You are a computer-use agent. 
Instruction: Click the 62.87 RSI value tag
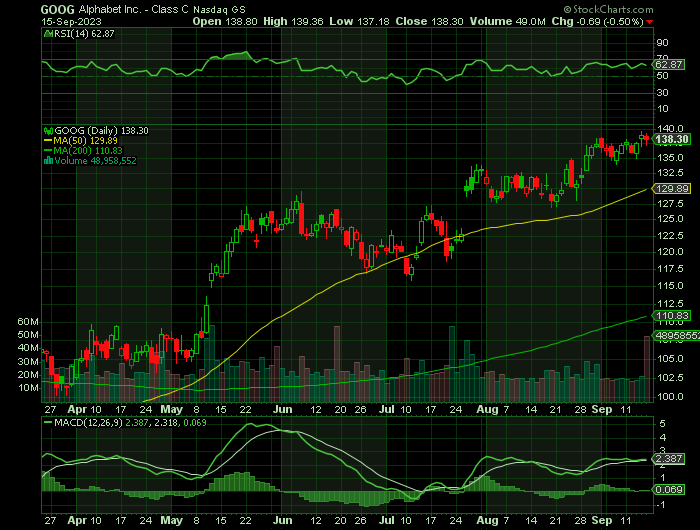point(669,65)
